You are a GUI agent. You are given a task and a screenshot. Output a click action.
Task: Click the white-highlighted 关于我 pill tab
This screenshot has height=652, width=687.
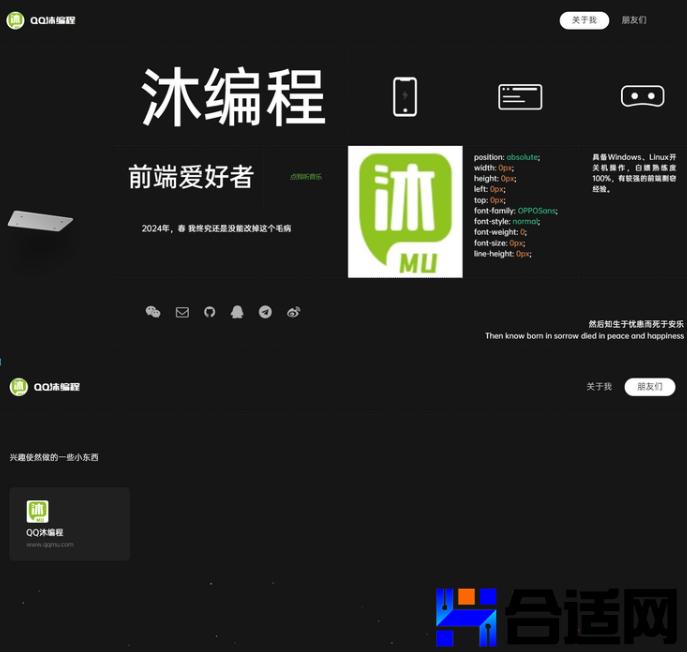coord(584,20)
